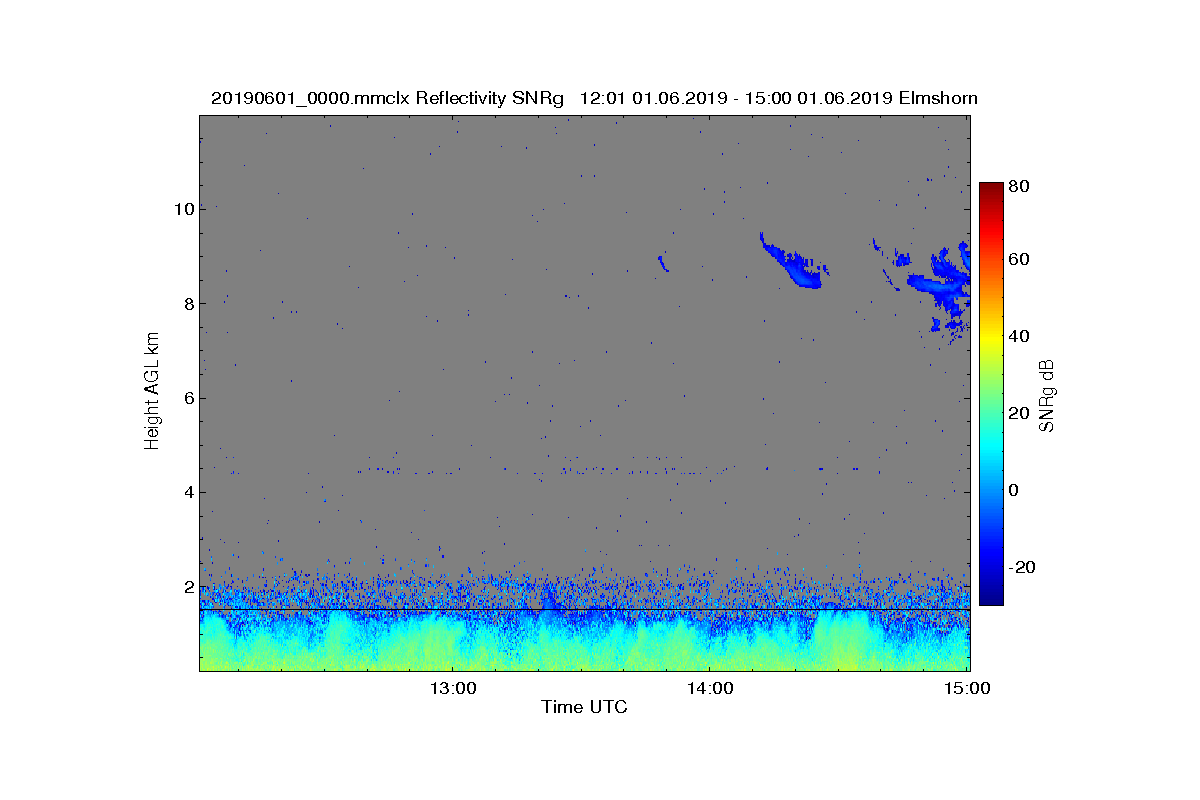Click the yellow section of the colorbar

coord(991,340)
